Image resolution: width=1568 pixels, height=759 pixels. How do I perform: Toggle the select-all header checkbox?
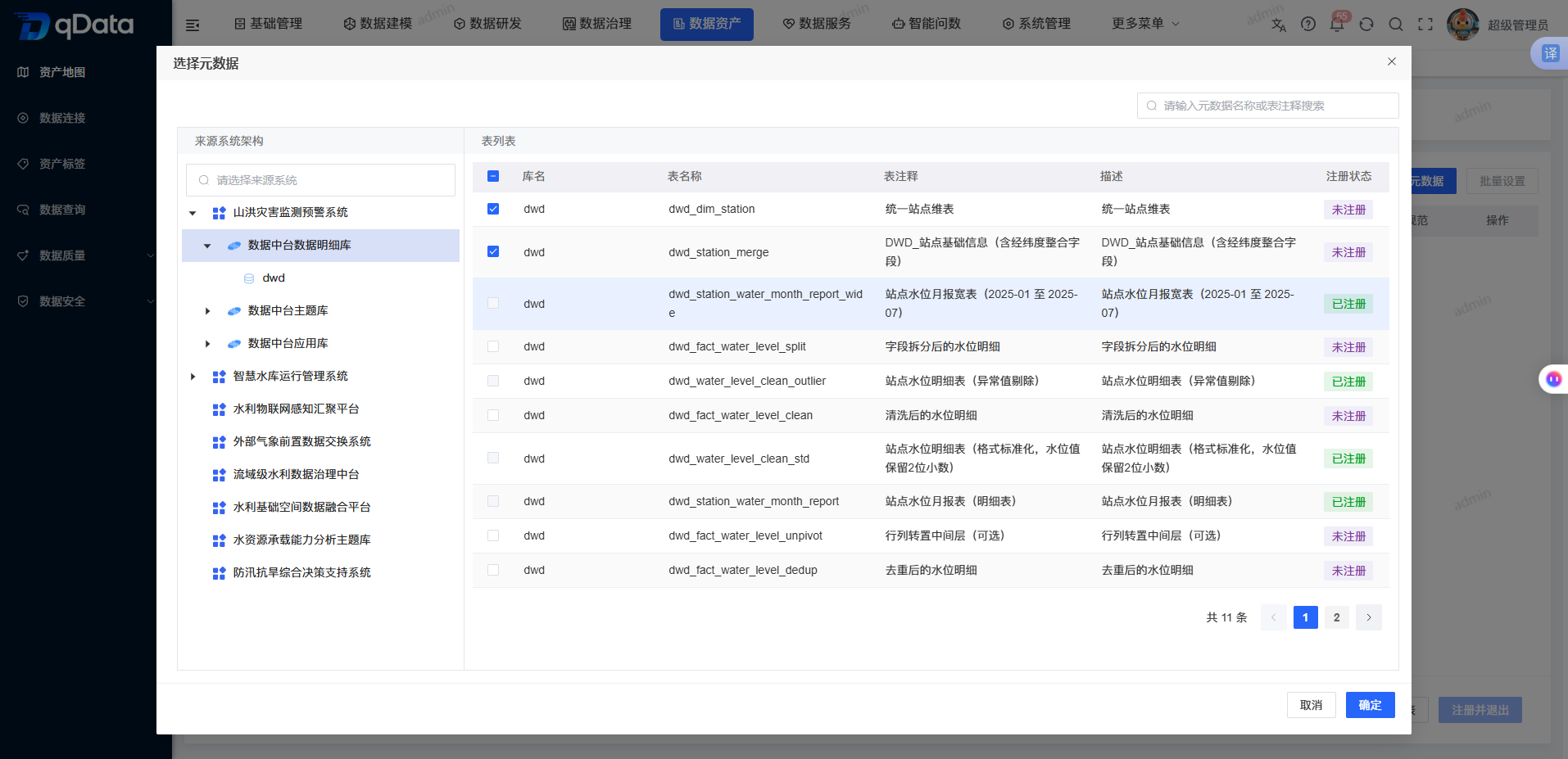coord(493,176)
